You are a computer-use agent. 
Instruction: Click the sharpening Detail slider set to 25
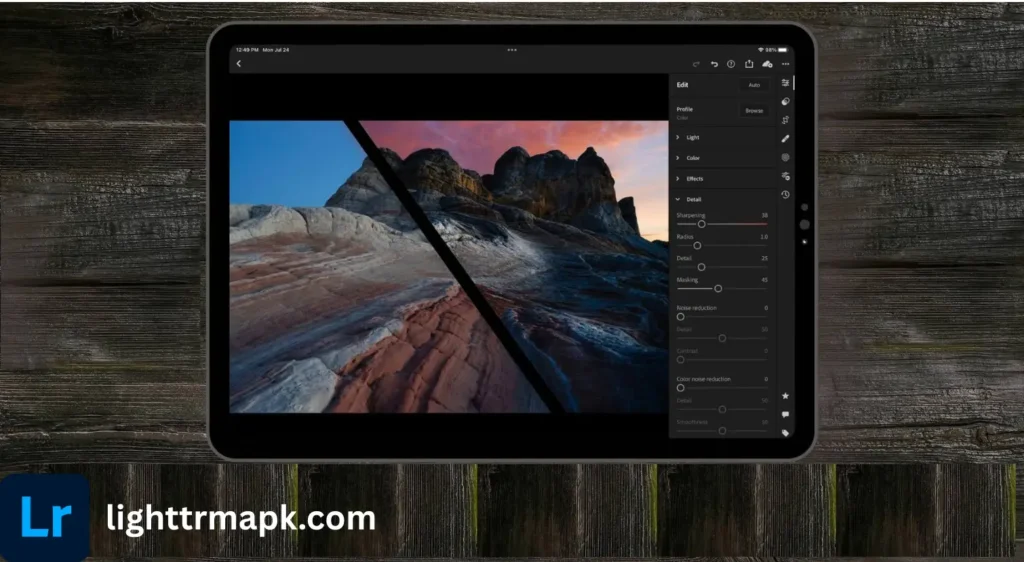coord(722,267)
